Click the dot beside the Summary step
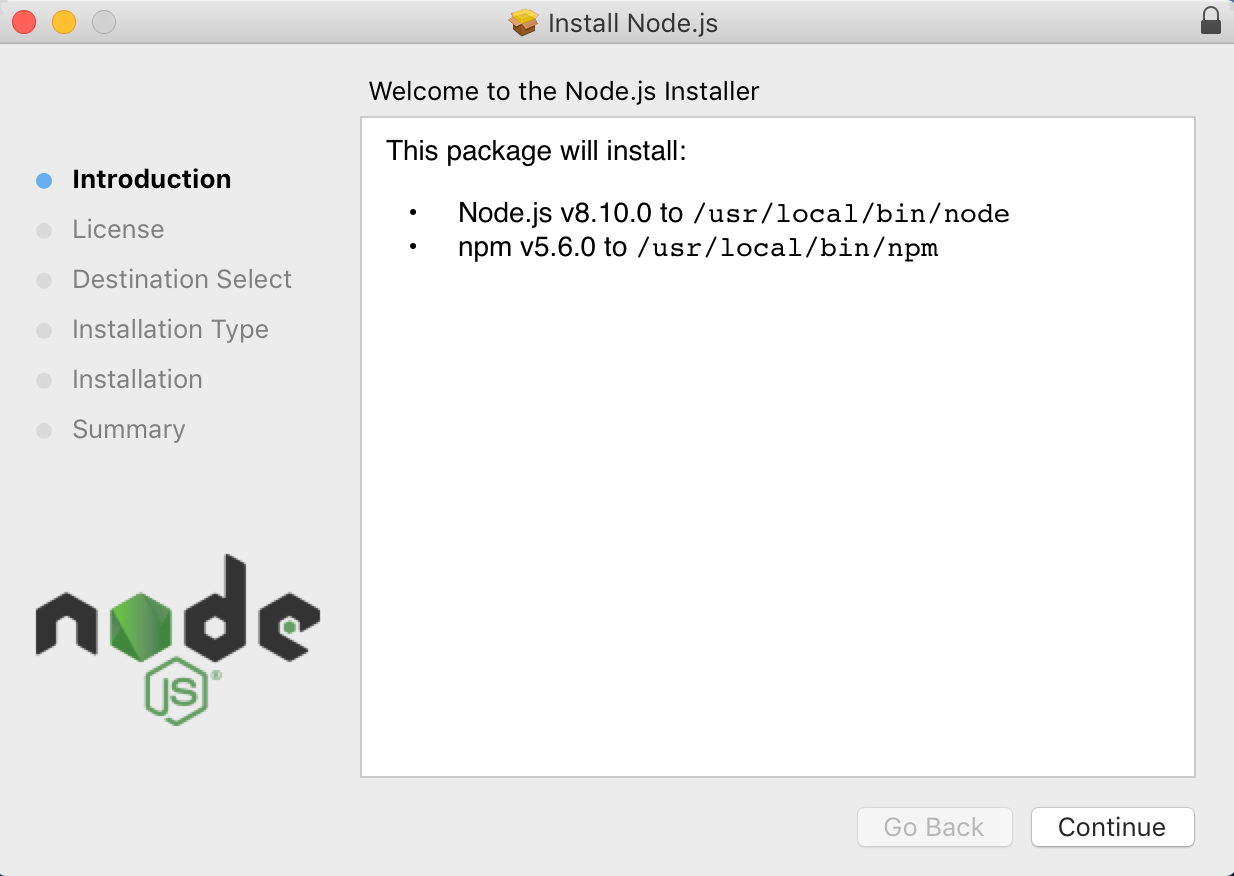Image resolution: width=1234 pixels, height=876 pixels. coord(44,429)
